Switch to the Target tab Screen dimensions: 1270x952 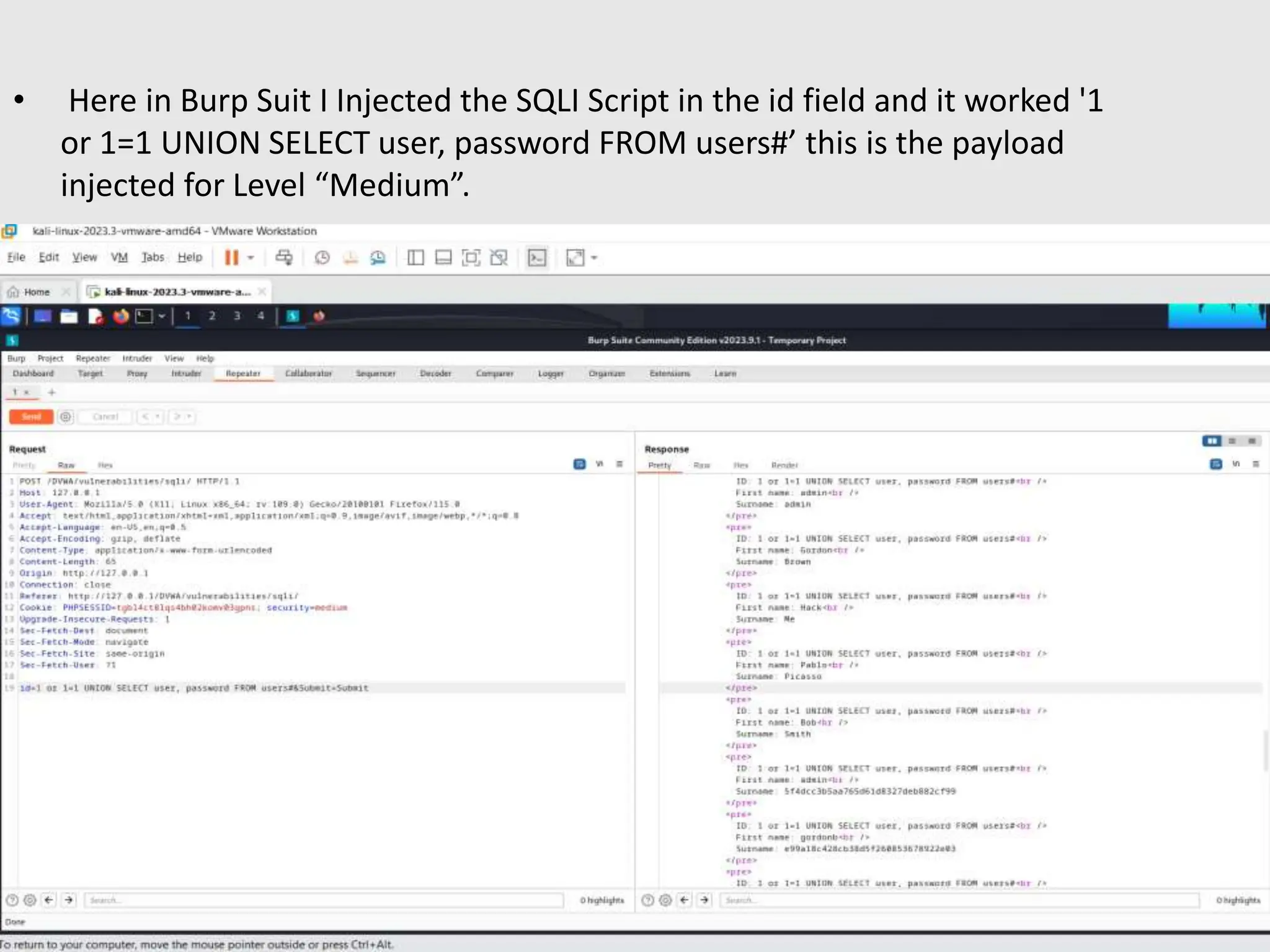pyautogui.click(x=91, y=374)
